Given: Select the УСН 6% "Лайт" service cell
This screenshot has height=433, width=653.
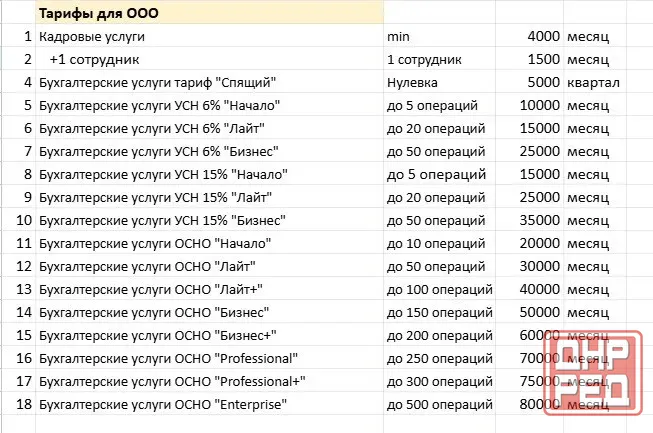Looking at the screenshot, I should pyautogui.click(x=209, y=128).
